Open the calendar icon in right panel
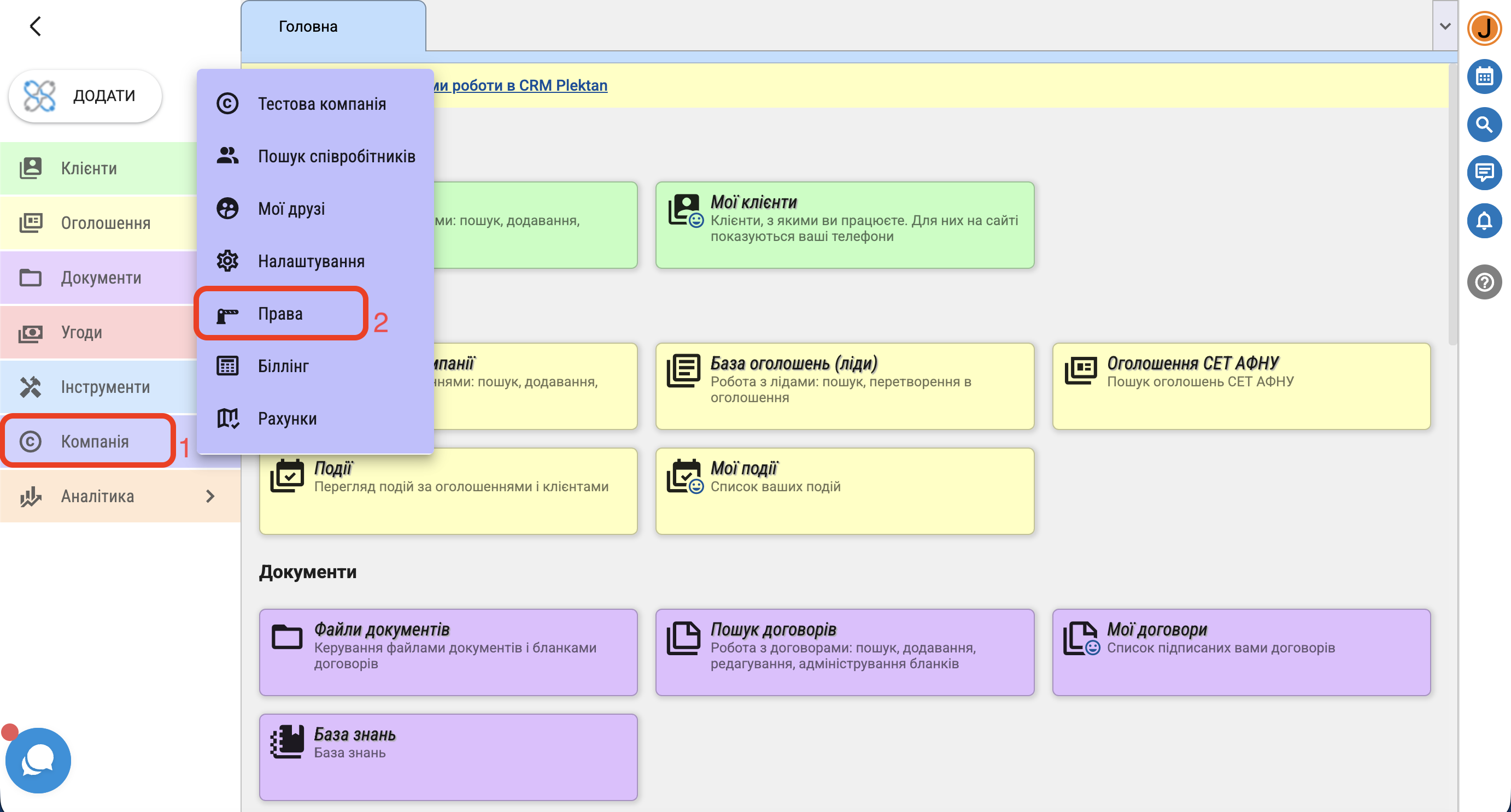Screen dimensions: 1511x812 pos(1484,76)
